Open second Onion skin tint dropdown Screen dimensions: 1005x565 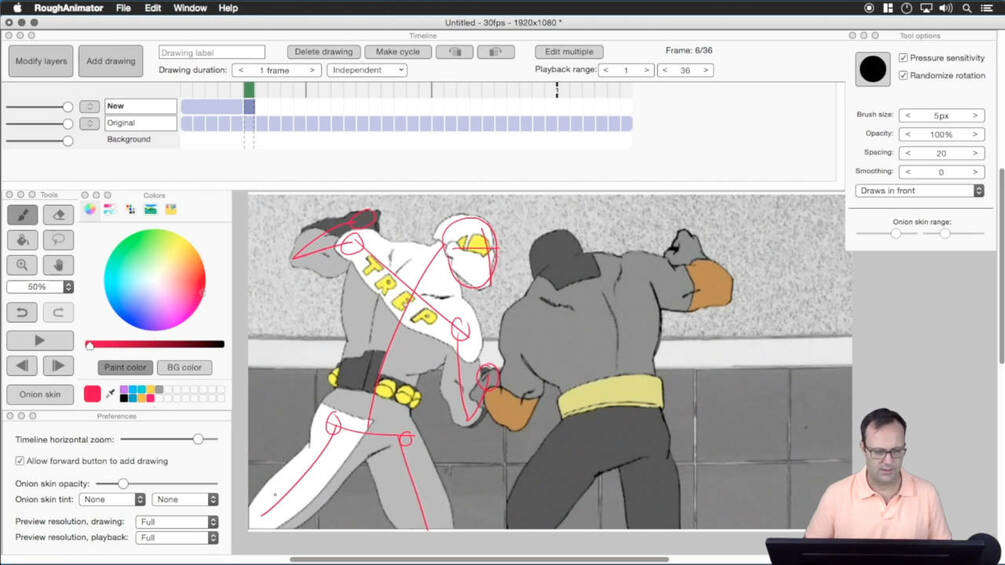(x=185, y=499)
